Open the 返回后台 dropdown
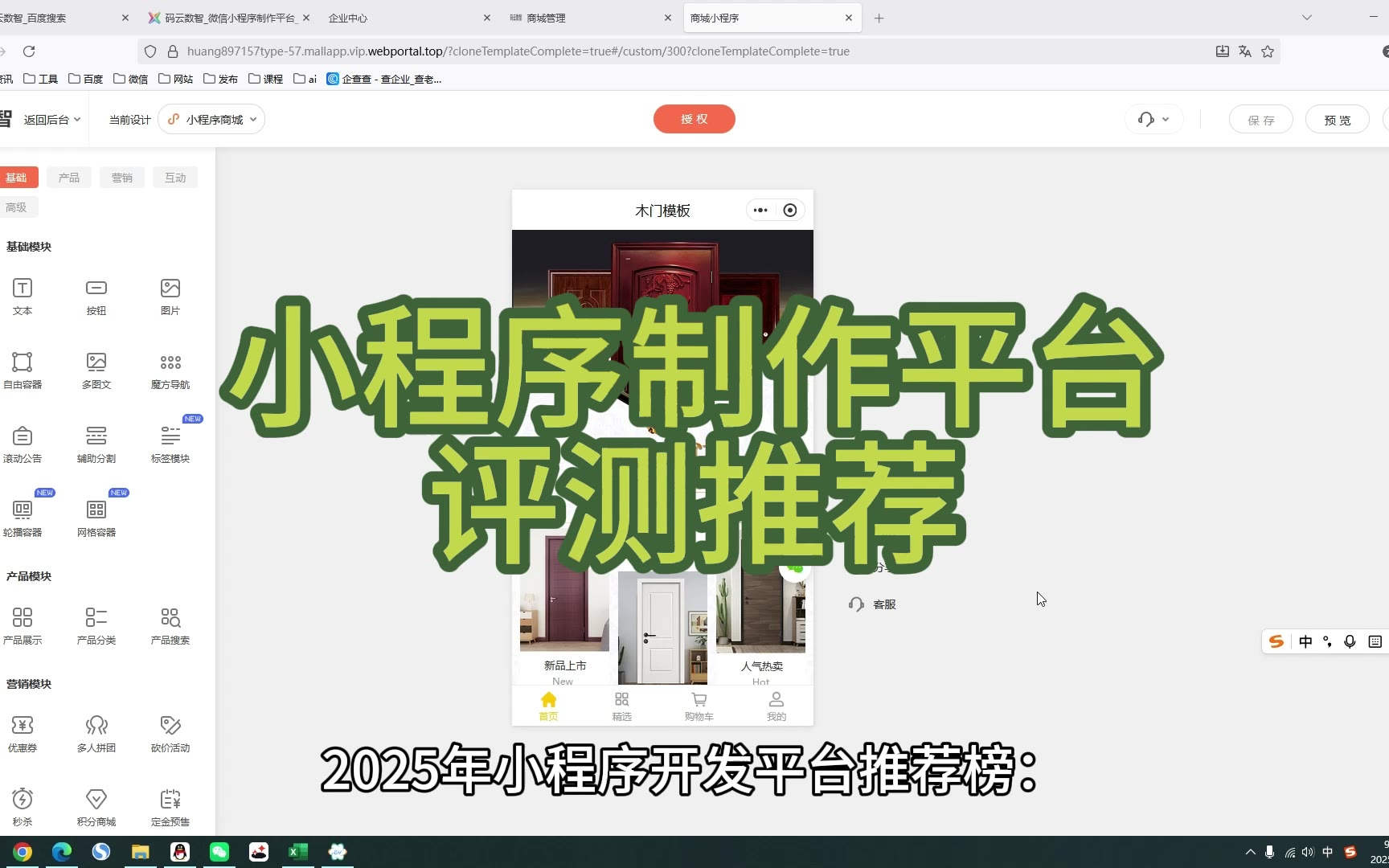Screen dimensions: 1389x868 click(x=52, y=120)
